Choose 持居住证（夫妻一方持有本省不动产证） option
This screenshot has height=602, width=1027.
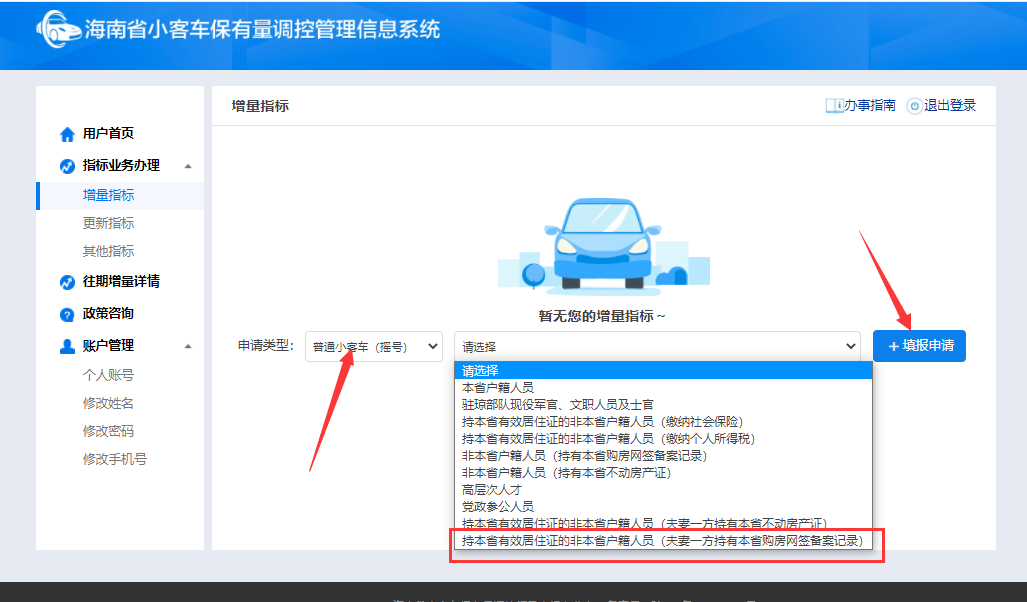pos(663,523)
